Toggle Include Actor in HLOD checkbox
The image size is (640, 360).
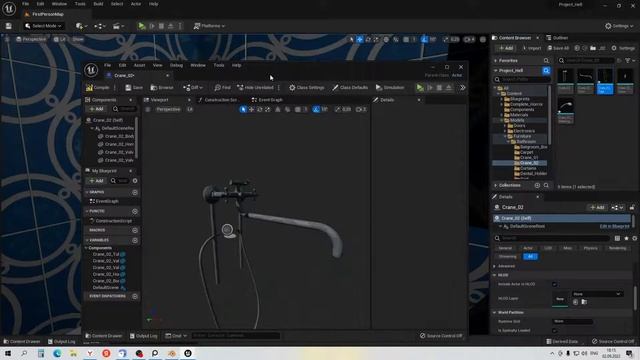554,284
